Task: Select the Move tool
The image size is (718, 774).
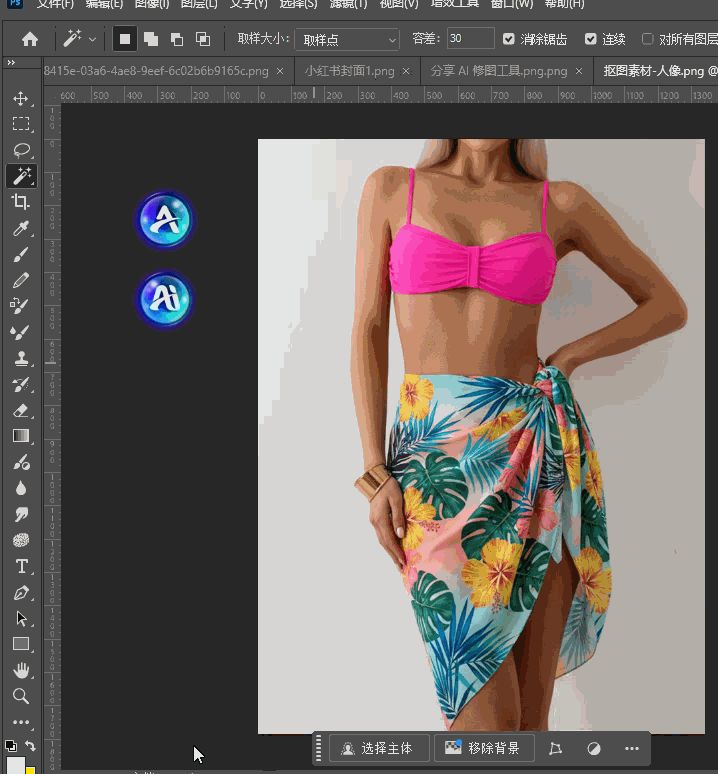Action: tap(20, 99)
